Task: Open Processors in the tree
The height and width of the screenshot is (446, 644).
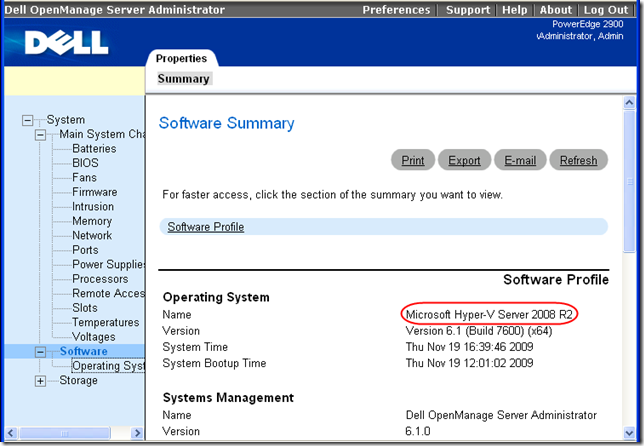Action: click(100, 279)
